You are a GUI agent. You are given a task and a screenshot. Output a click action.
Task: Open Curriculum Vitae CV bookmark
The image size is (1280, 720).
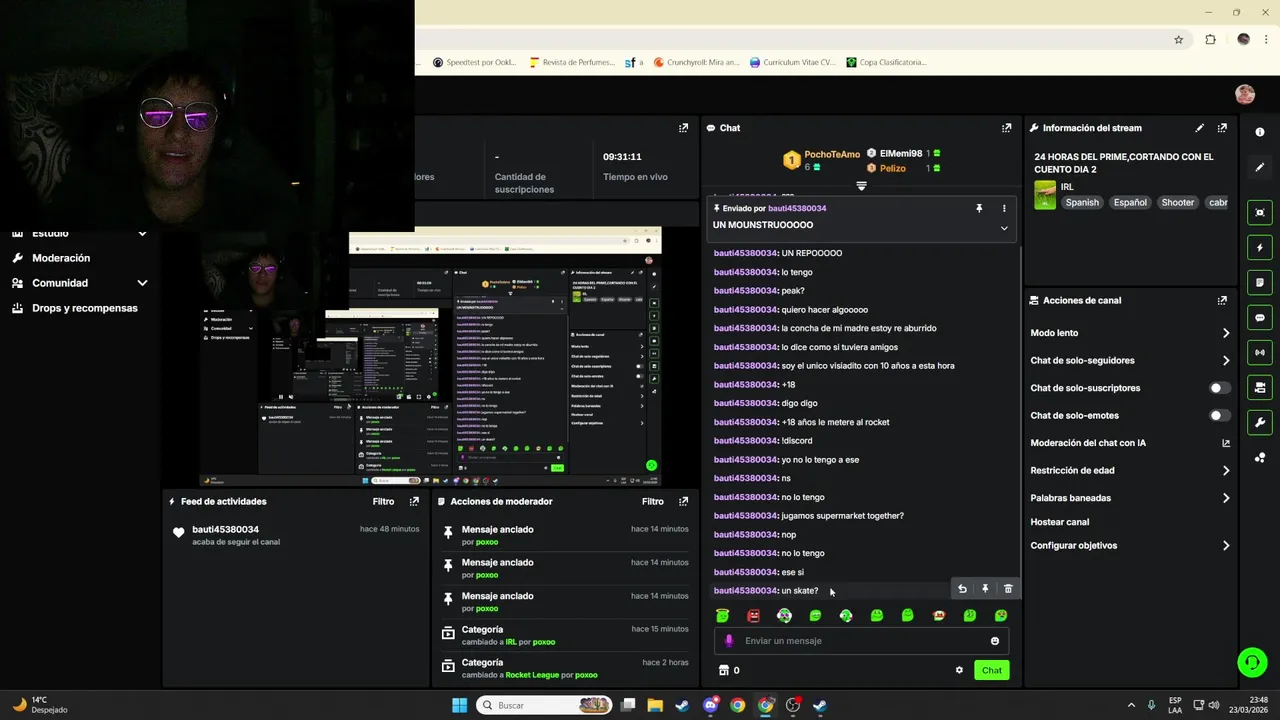click(x=792, y=62)
